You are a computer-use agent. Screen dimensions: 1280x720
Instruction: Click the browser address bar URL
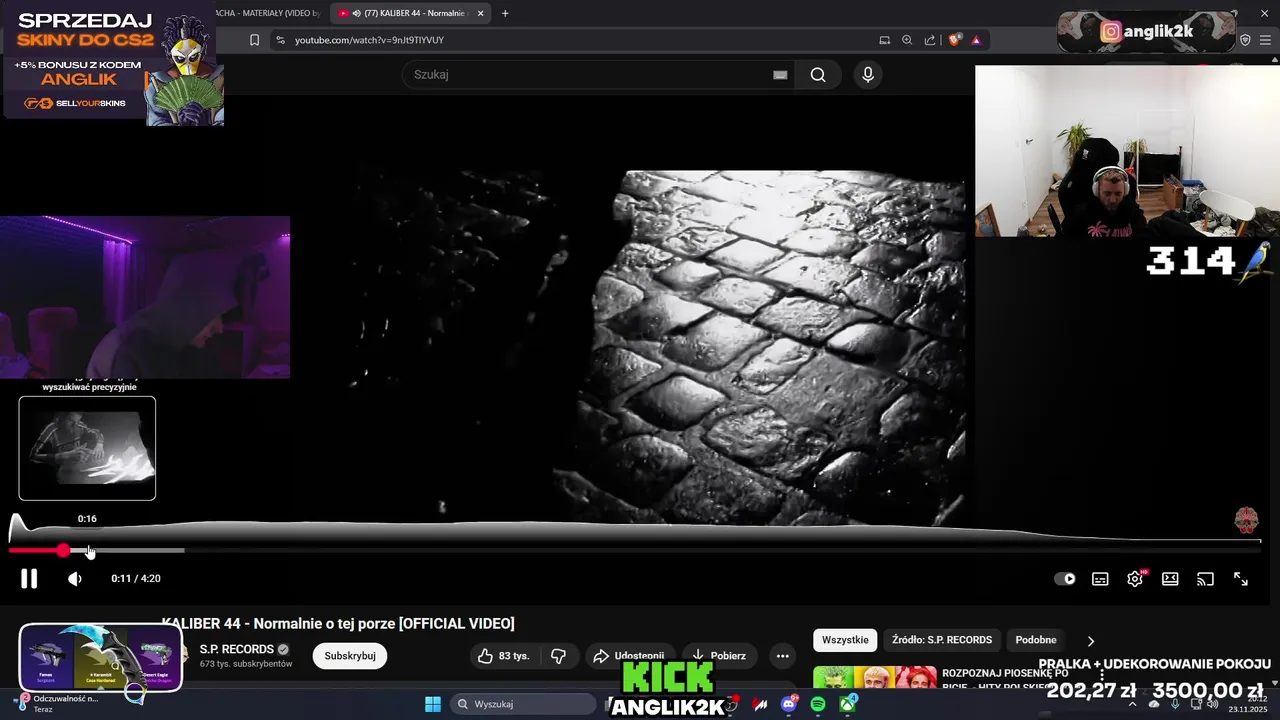369,40
